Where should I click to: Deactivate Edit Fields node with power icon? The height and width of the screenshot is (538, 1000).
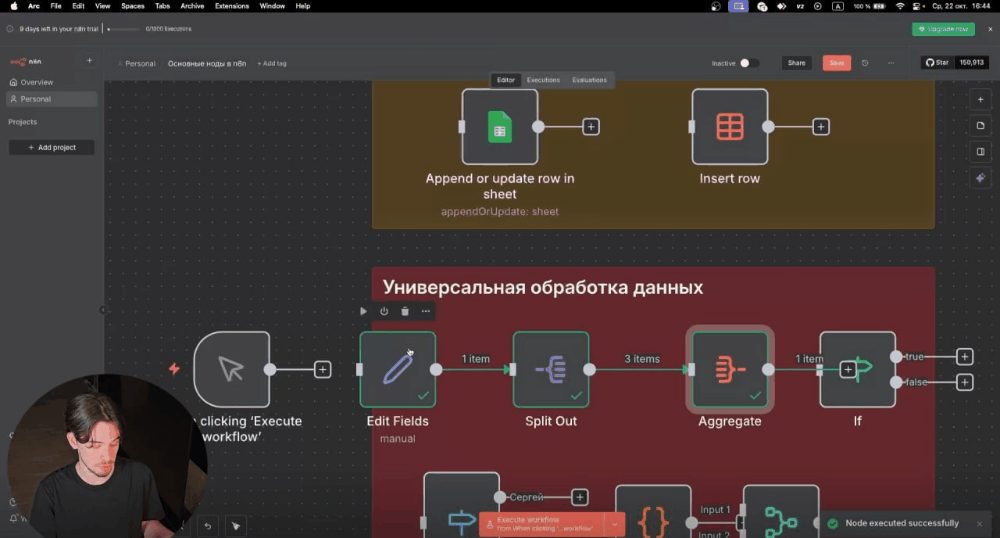coord(384,311)
